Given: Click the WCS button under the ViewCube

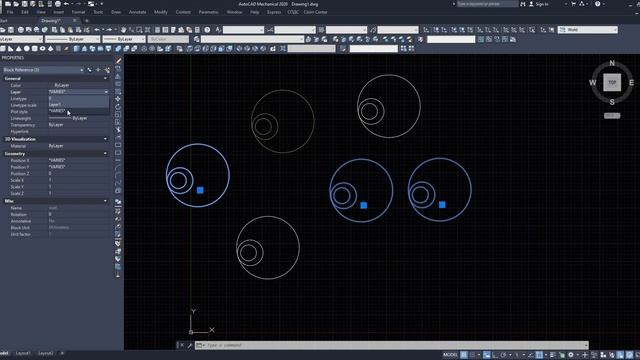Looking at the screenshot, I should pyautogui.click(x=612, y=116).
